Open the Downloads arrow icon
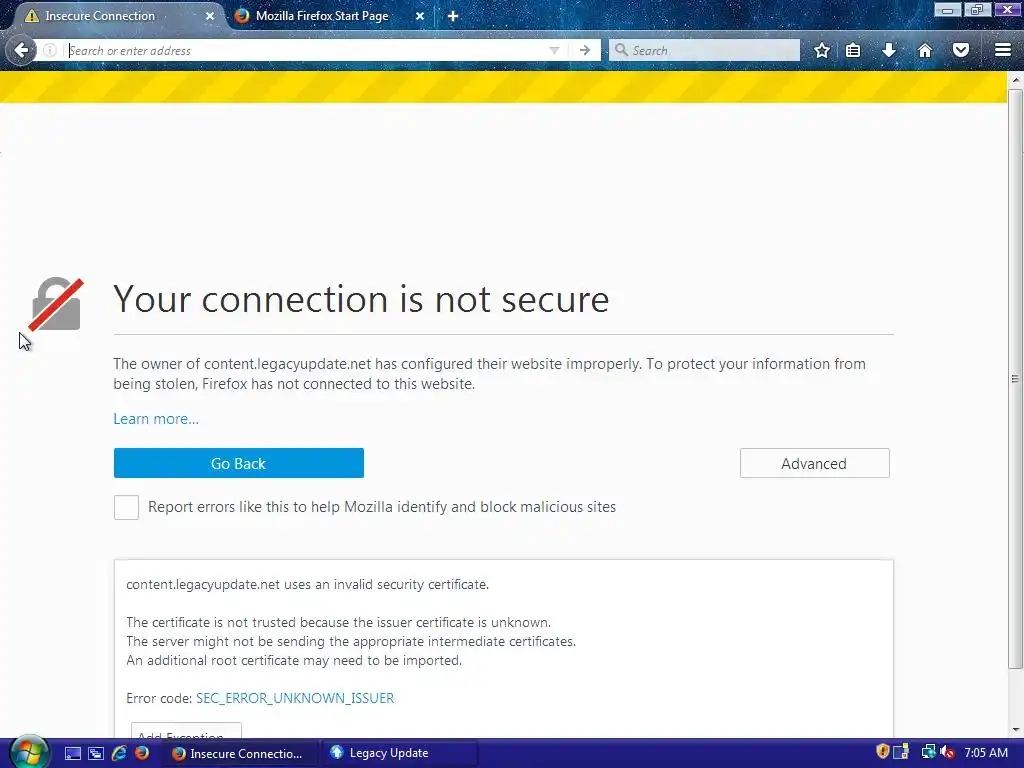The width and height of the screenshot is (1024, 768). [x=889, y=50]
